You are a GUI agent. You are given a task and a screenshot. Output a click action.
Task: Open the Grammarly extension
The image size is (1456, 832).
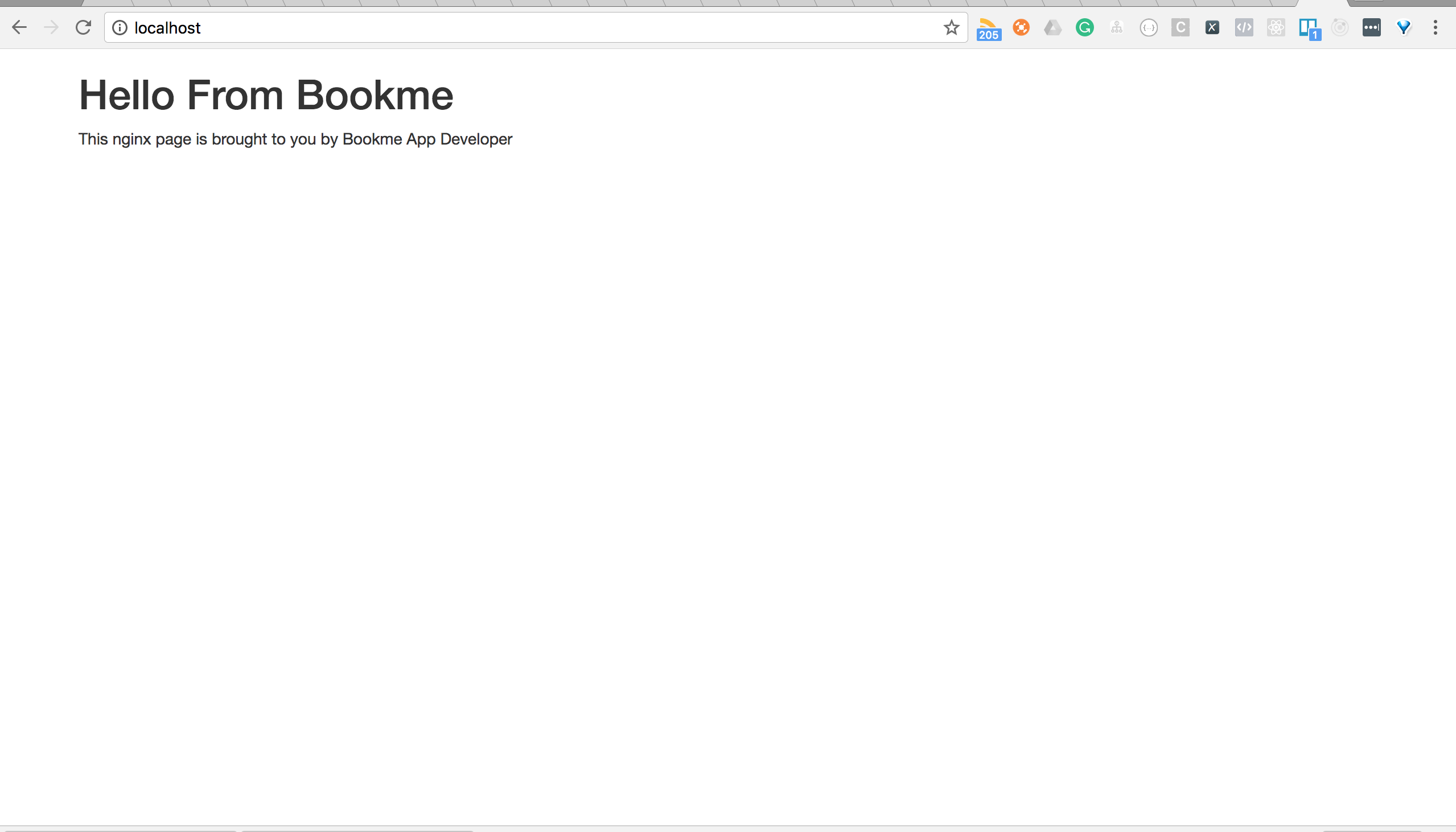click(1084, 27)
